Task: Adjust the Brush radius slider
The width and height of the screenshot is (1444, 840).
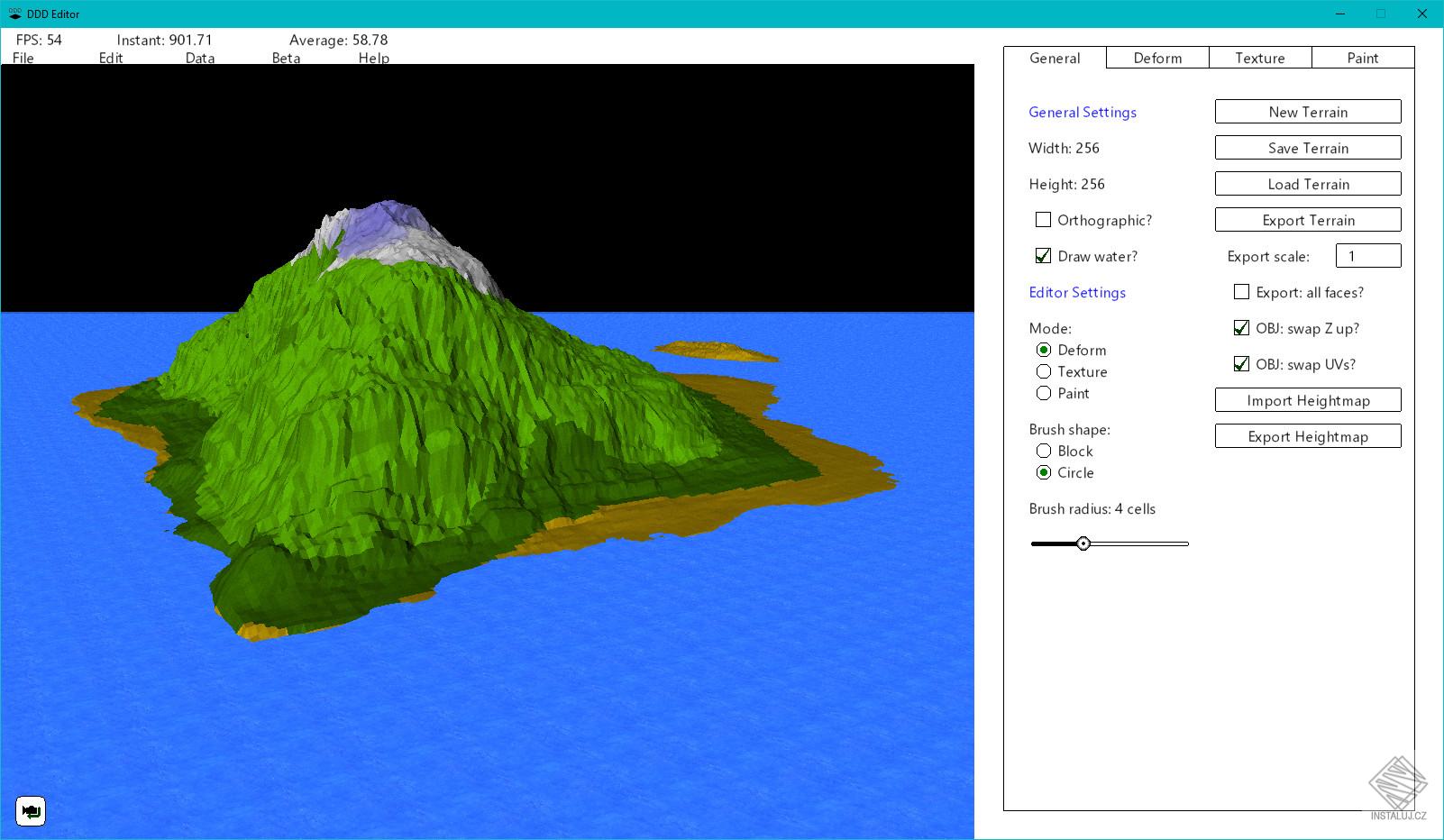Action: (x=1083, y=543)
